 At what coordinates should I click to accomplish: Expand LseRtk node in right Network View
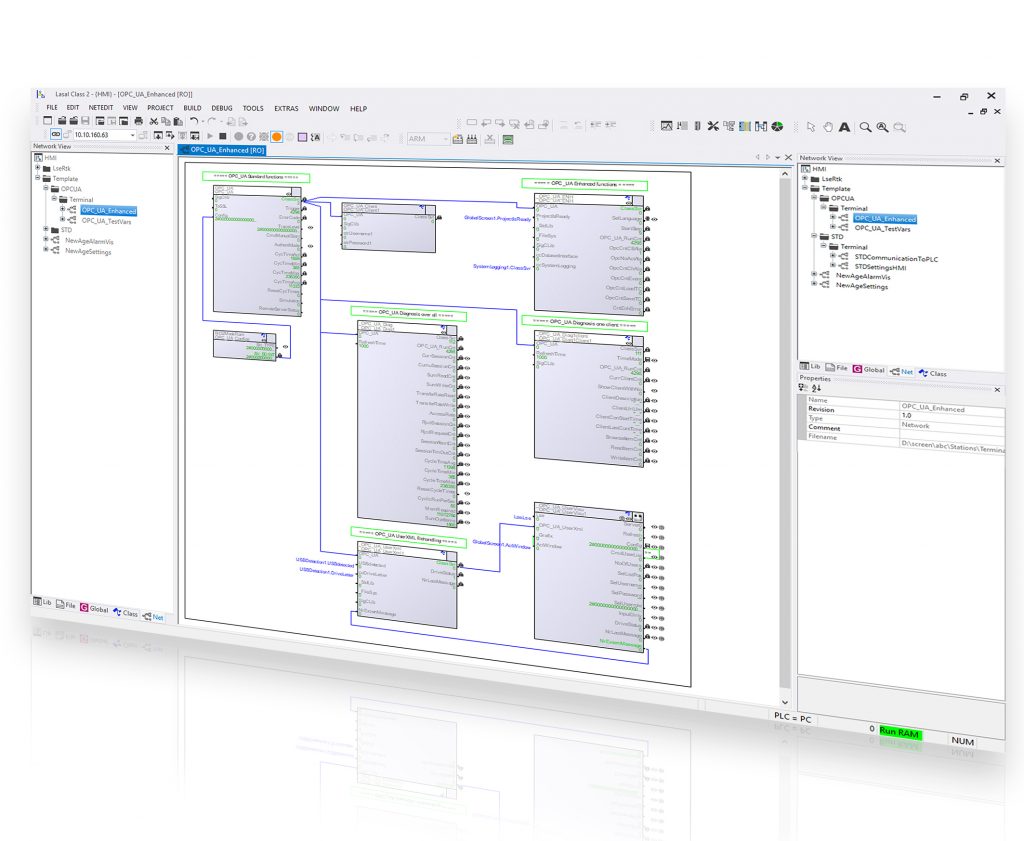point(804,178)
